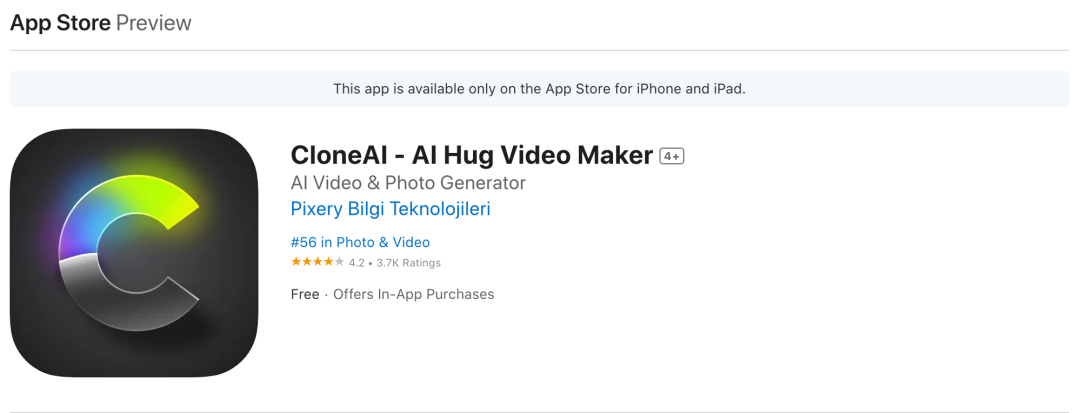Screen dimensions: 1080x413
Task: Select the second orange rating star
Action: pyautogui.click(x=307, y=262)
